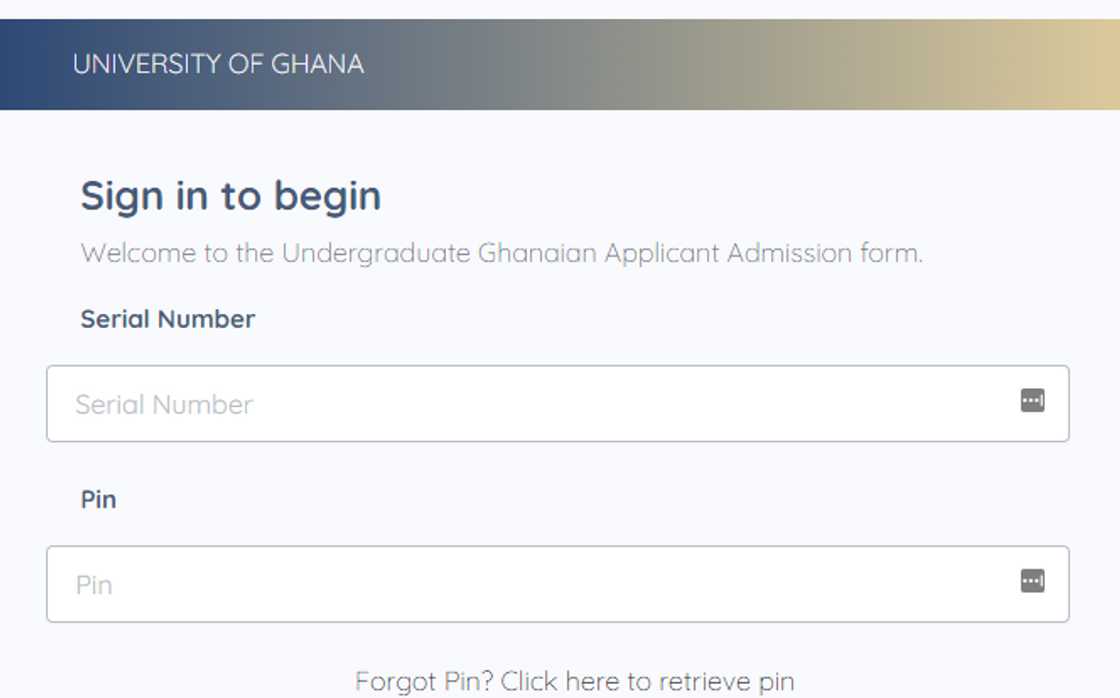Select the Pin label text
Viewport: 1120px width, 698px height.
pos(99,499)
